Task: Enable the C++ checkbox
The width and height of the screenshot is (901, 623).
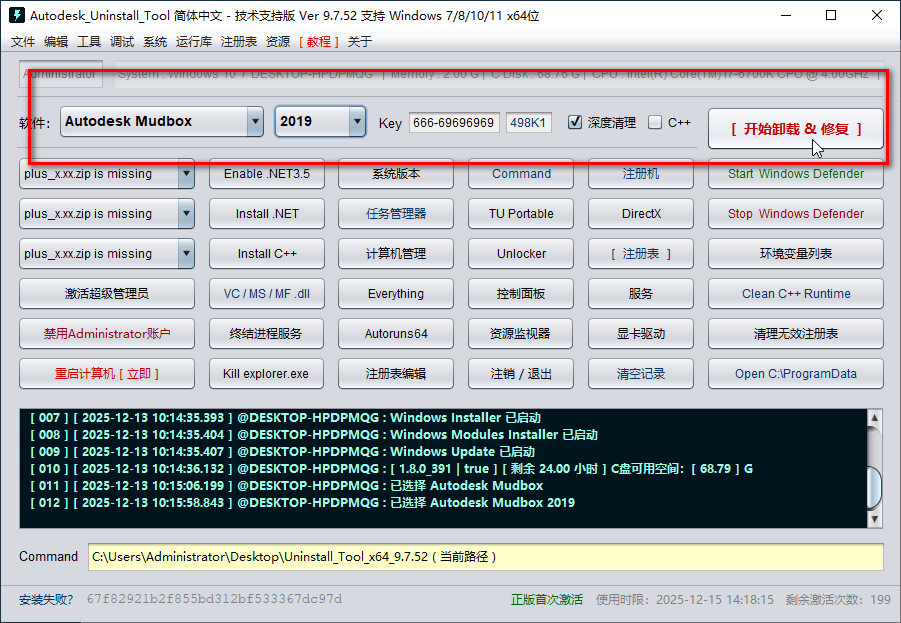Action: pos(654,122)
